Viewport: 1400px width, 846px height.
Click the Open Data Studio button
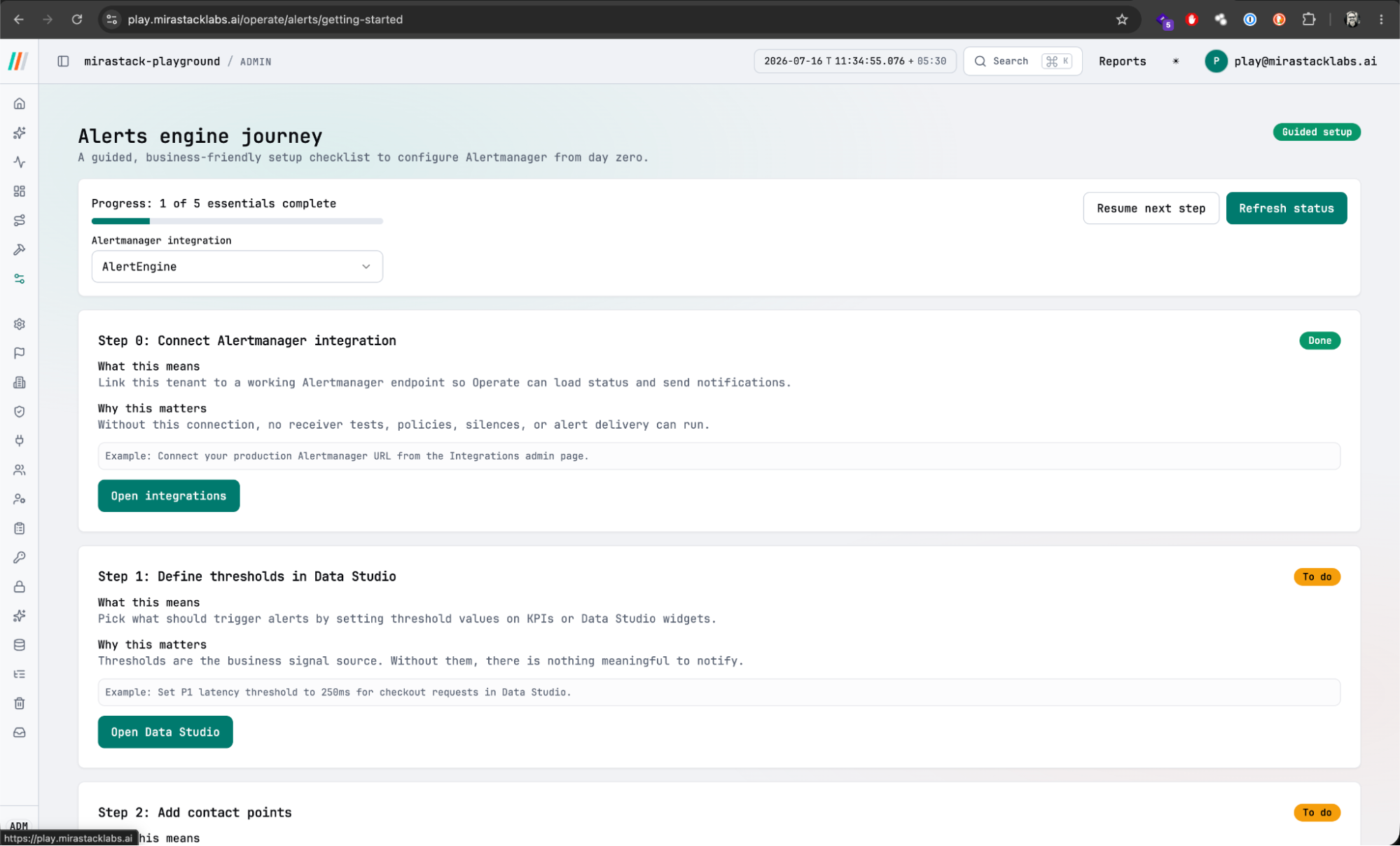(x=165, y=732)
